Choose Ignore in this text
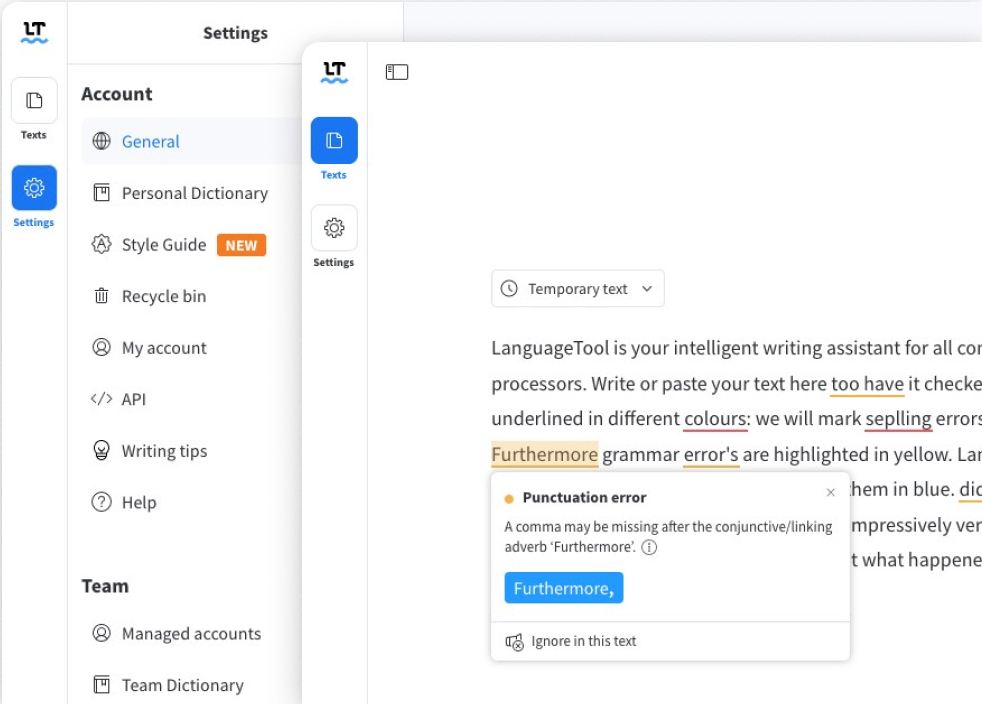The height and width of the screenshot is (704, 982). (x=584, y=641)
